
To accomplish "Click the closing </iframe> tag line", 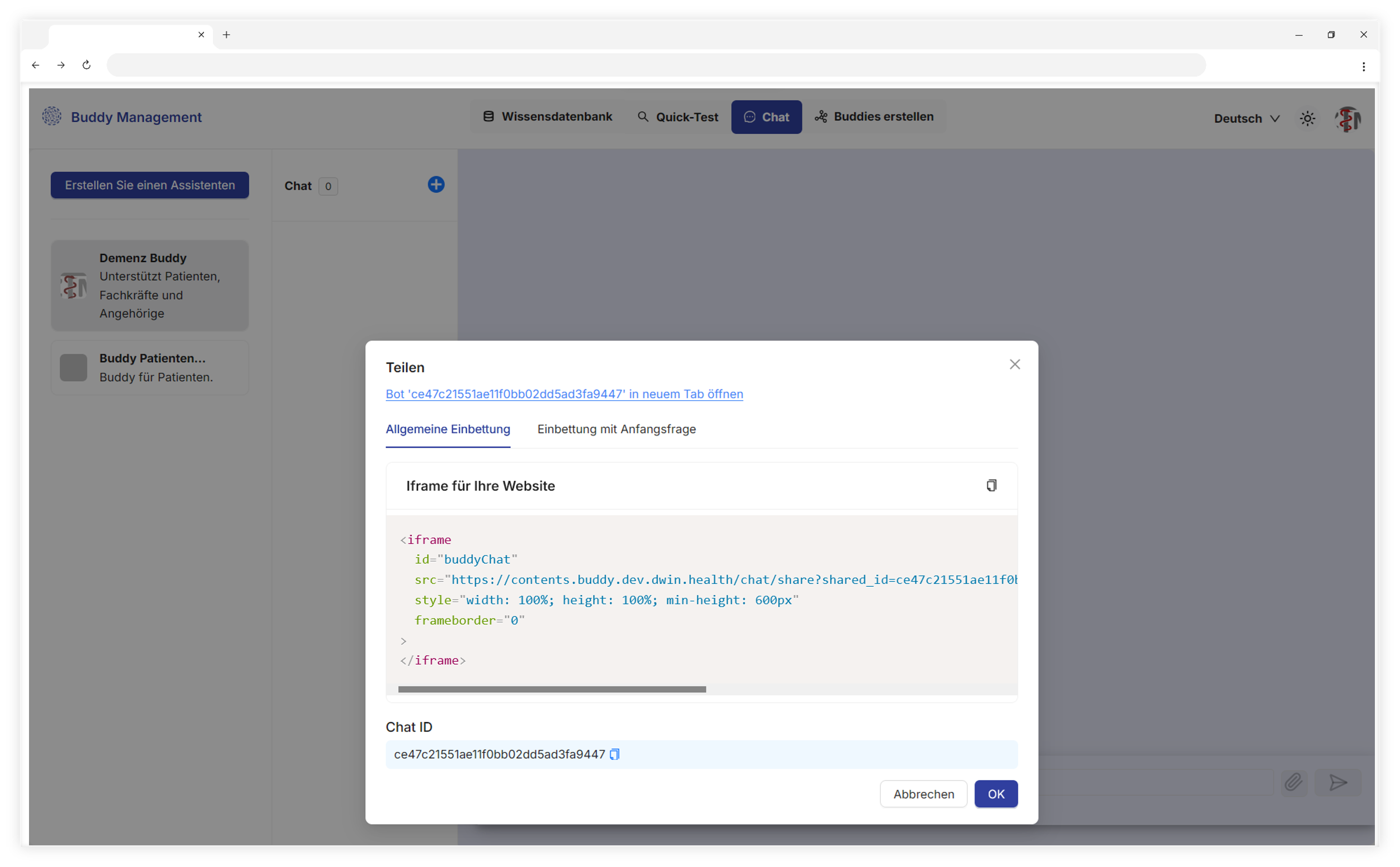I will point(433,660).
